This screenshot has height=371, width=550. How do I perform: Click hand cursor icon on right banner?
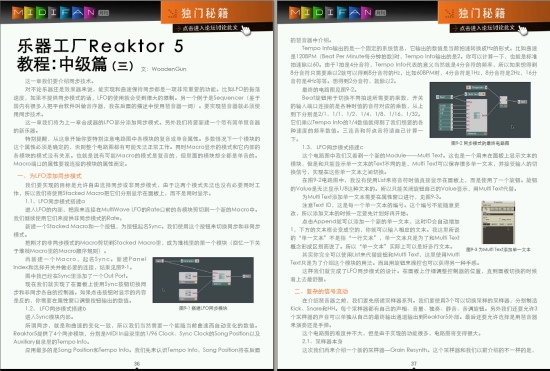(523, 30)
